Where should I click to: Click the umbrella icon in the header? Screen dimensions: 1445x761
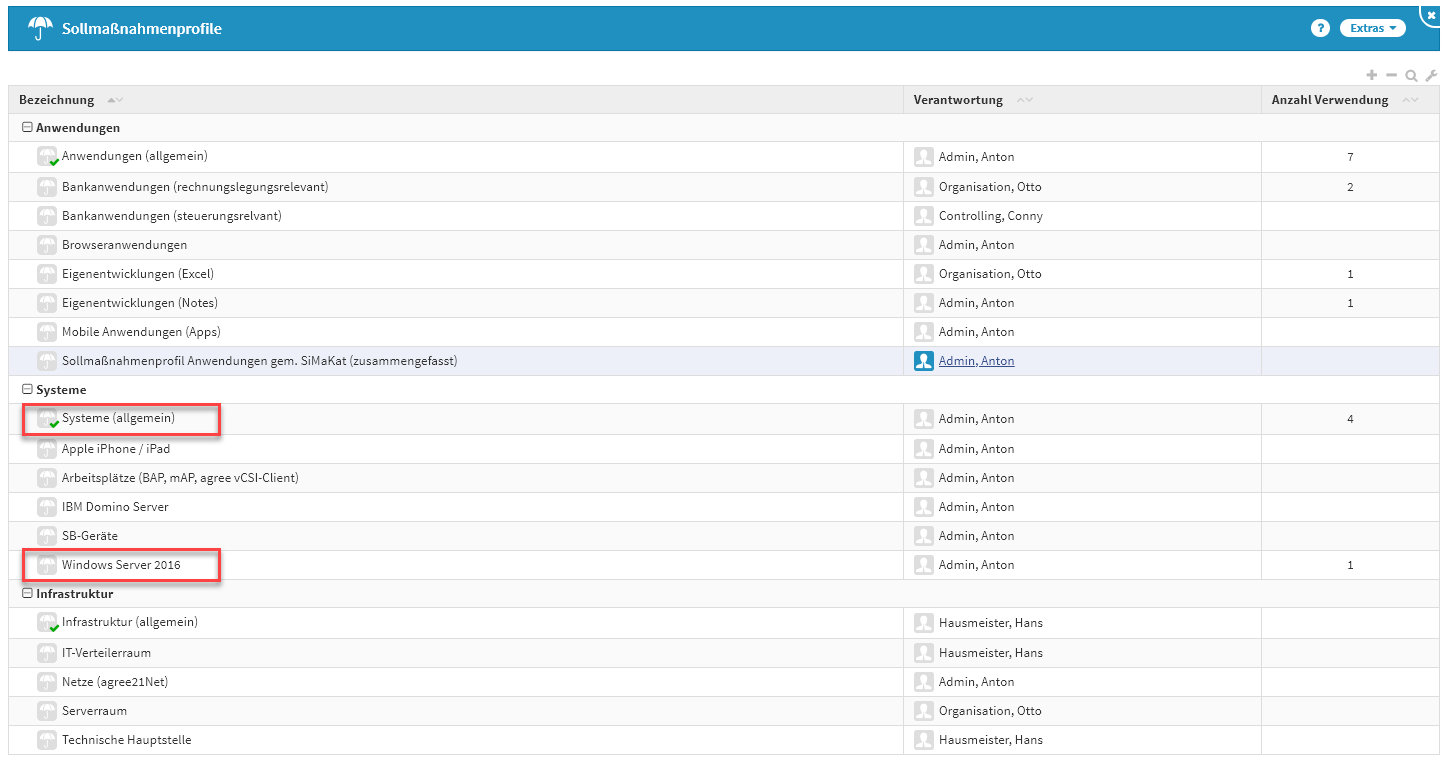click(40, 28)
